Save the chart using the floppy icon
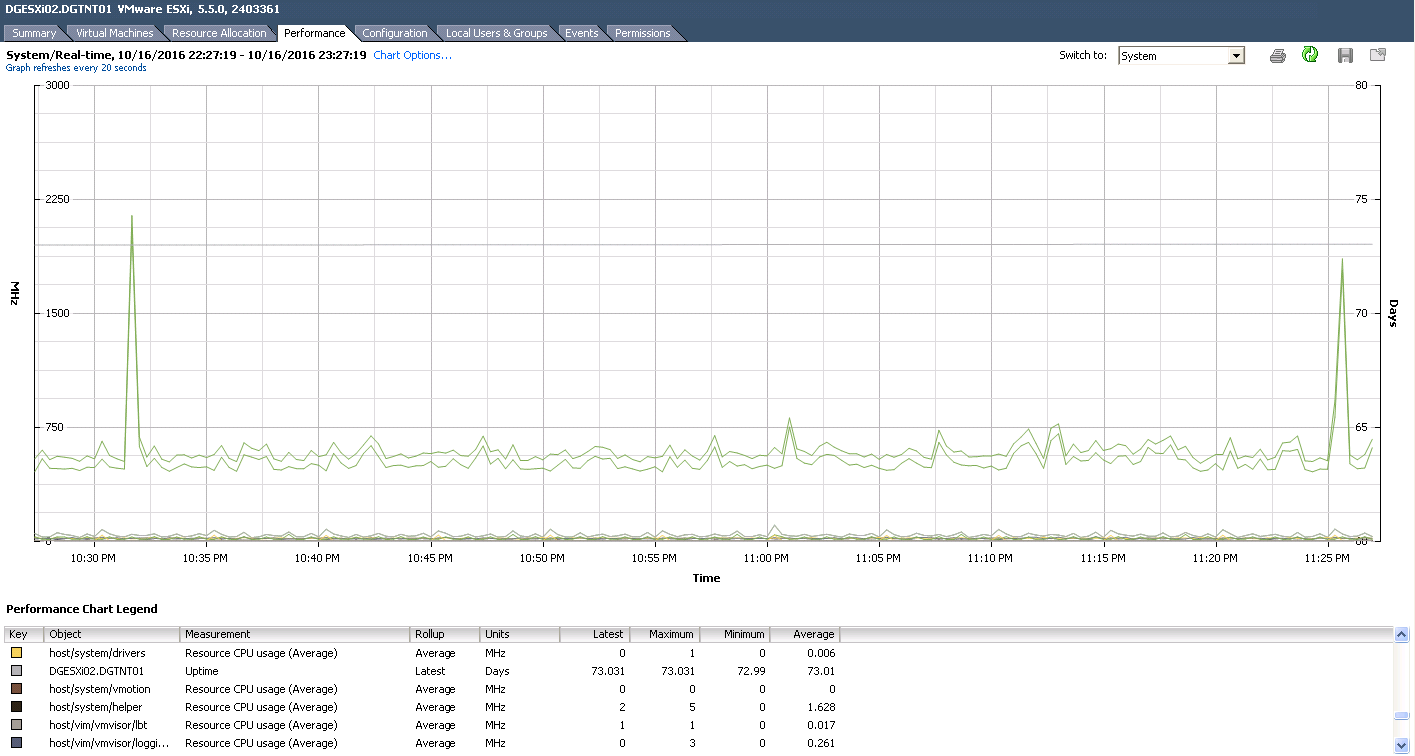The image size is (1415, 756). click(x=1345, y=56)
